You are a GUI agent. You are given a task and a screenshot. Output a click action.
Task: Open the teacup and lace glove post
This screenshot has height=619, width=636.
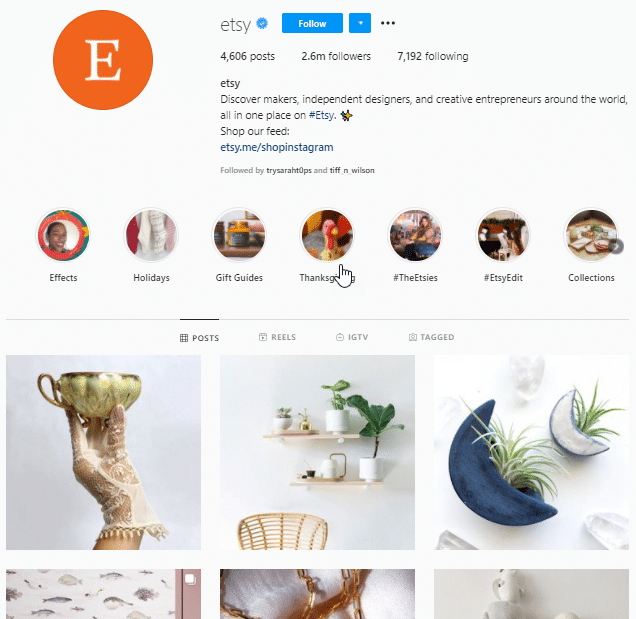103,453
